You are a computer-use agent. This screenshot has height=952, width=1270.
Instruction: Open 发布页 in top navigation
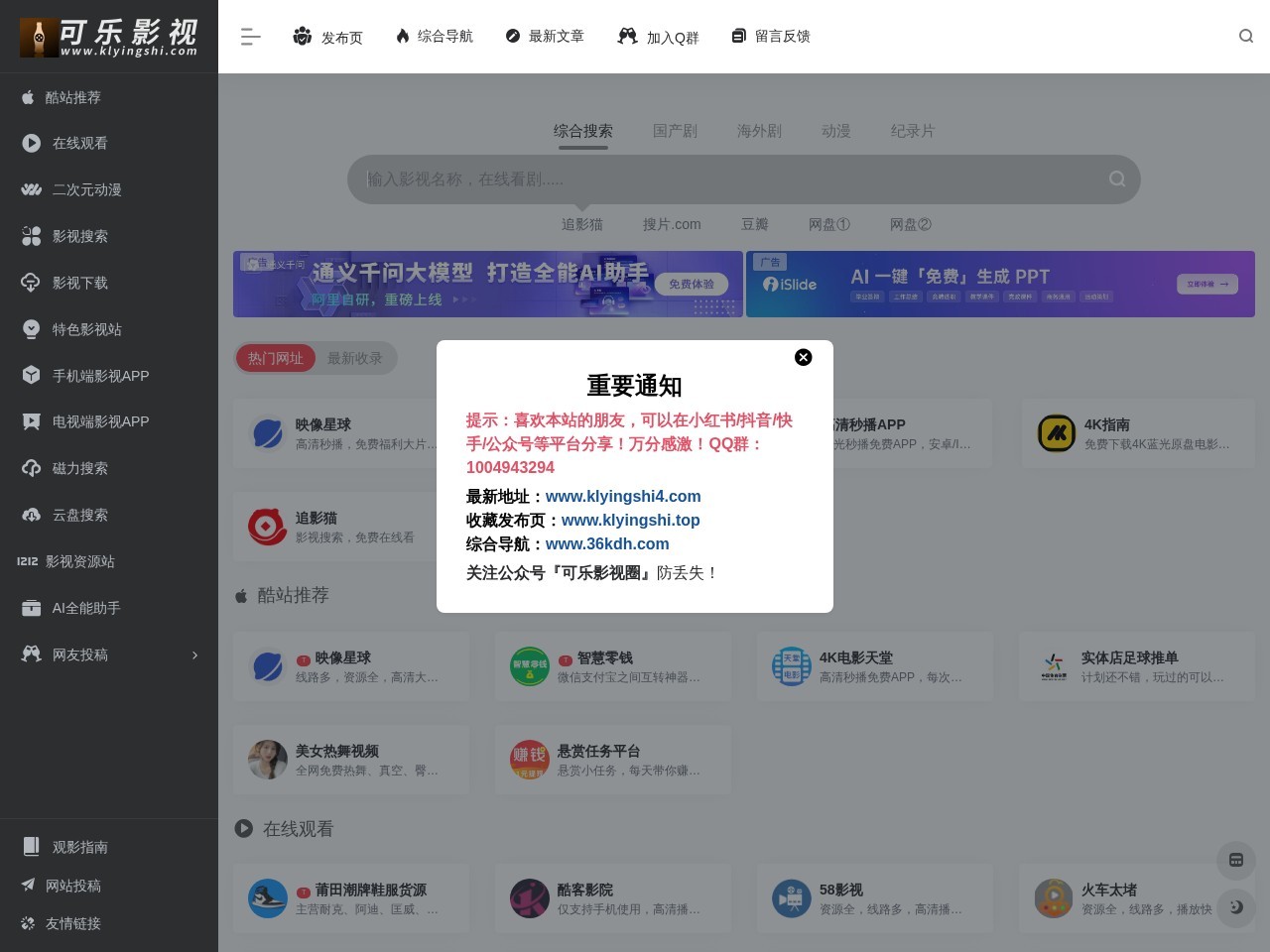pos(327,37)
